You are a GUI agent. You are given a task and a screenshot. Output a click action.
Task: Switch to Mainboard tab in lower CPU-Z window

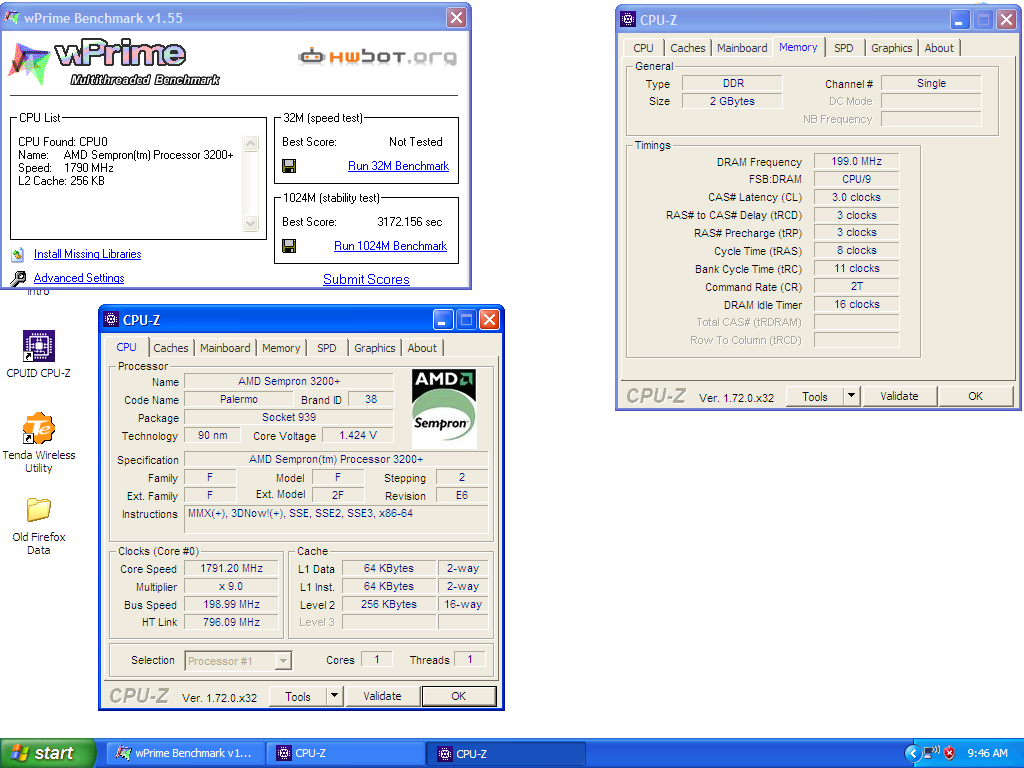pos(225,348)
